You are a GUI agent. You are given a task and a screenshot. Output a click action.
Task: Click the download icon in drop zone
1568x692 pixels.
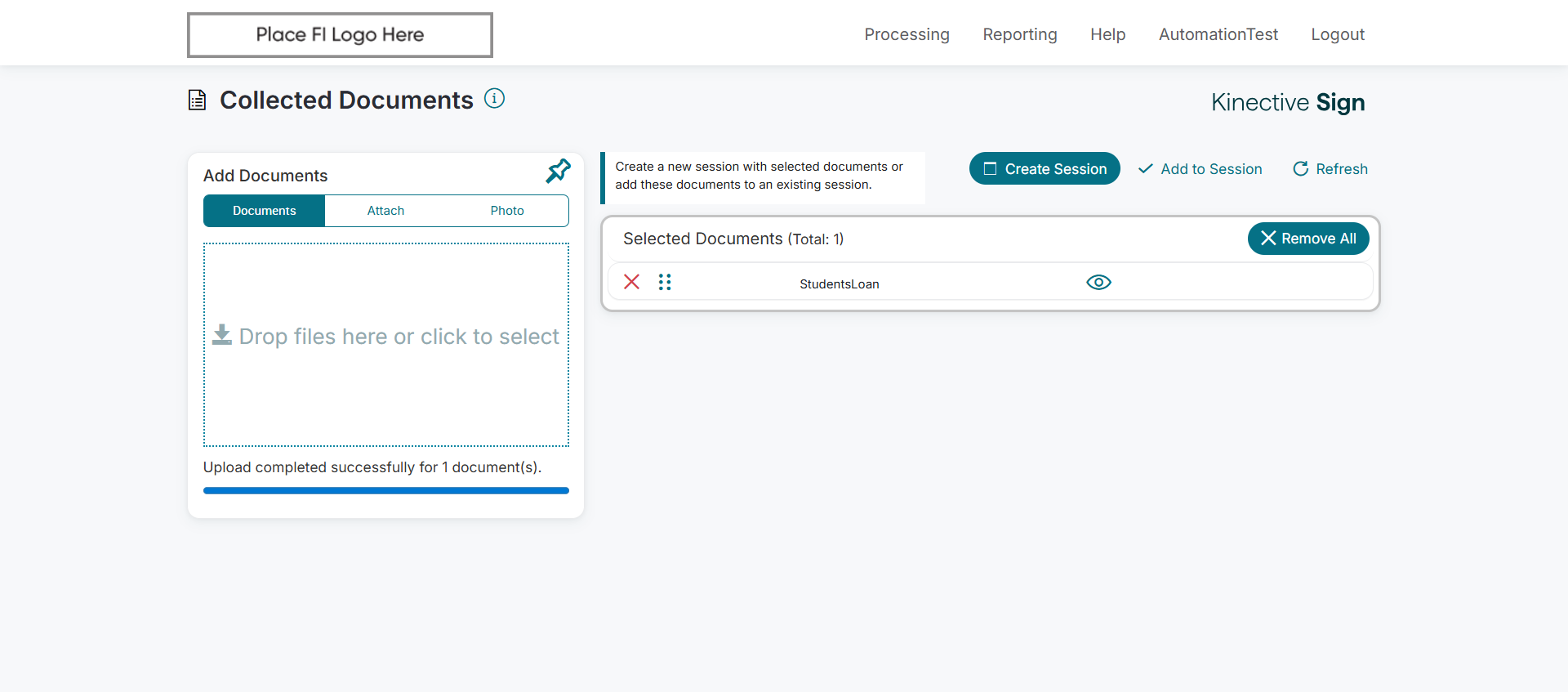pos(222,335)
